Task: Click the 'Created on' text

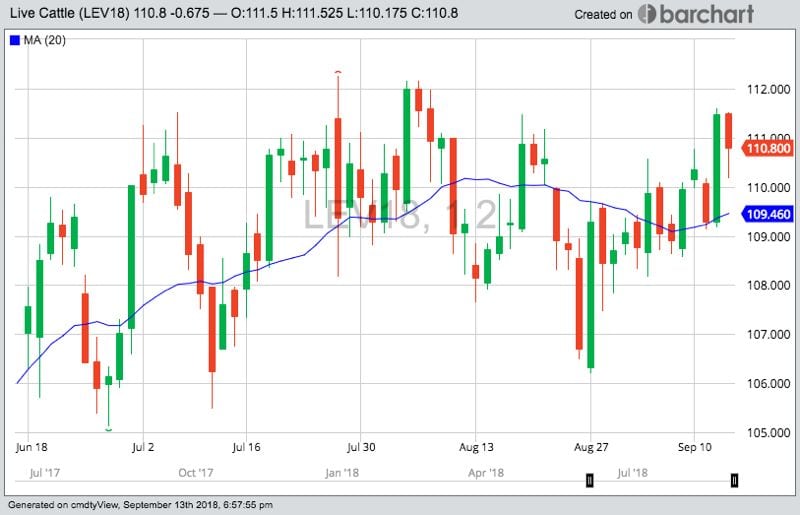Action: pos(603,15)
